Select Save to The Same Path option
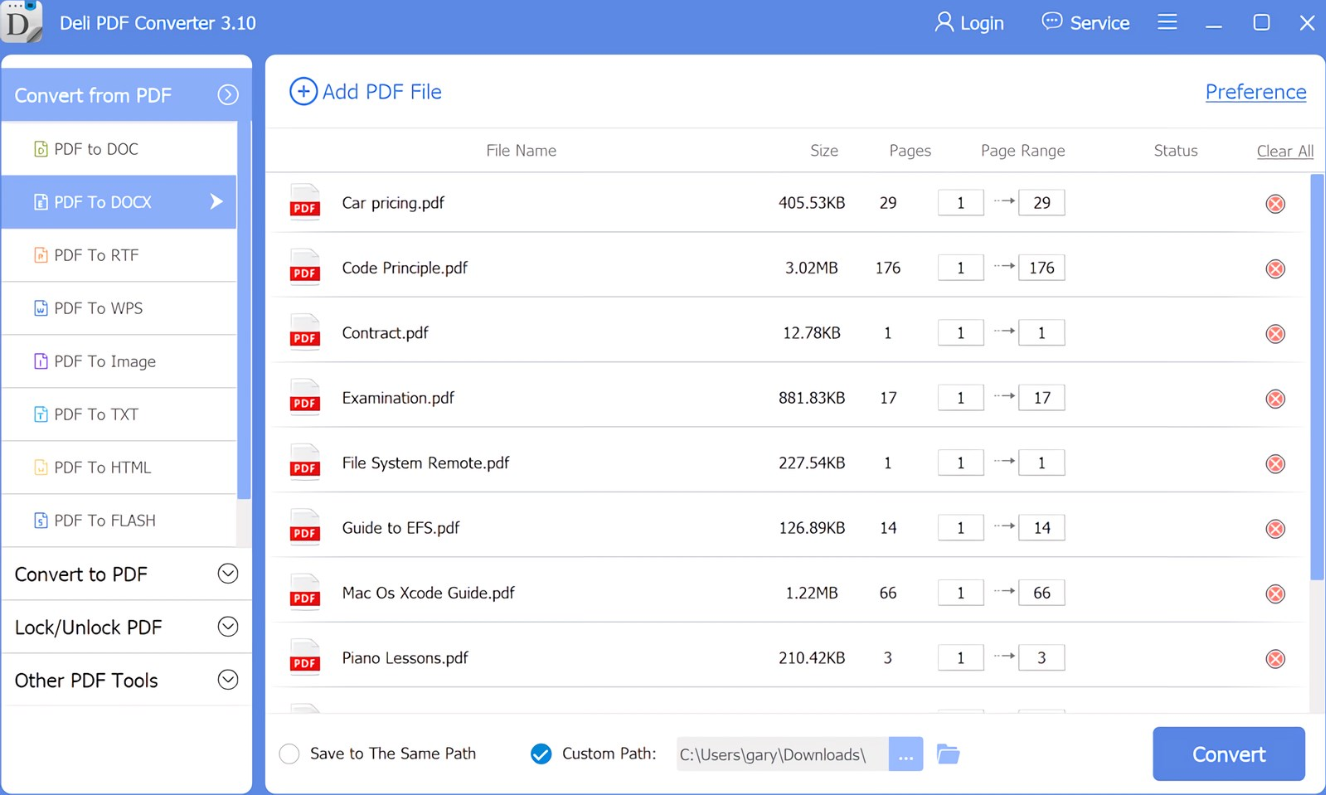1326x795 pixels. click(x=290, y=754)
